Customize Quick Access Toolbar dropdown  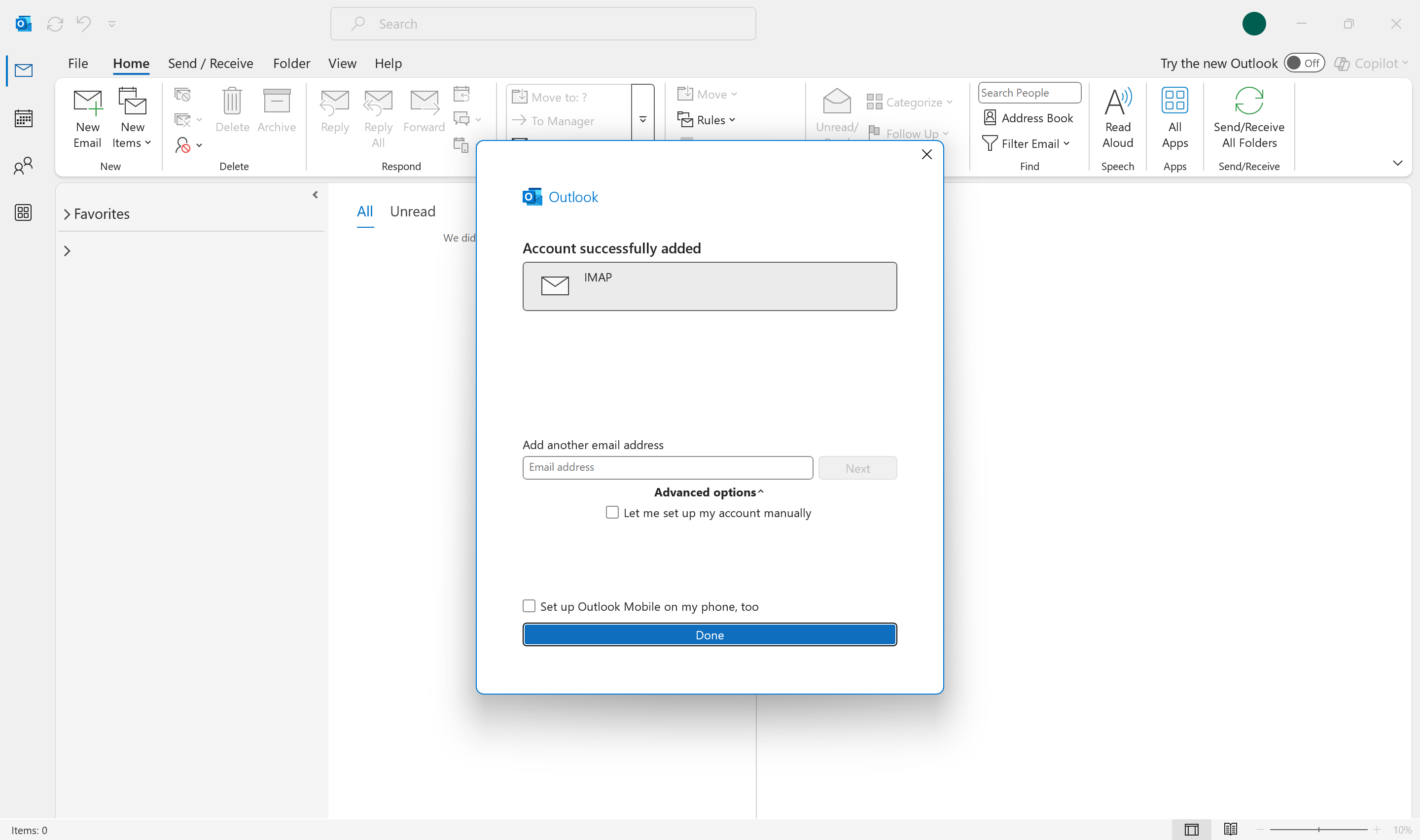click(x=112, y=24)
